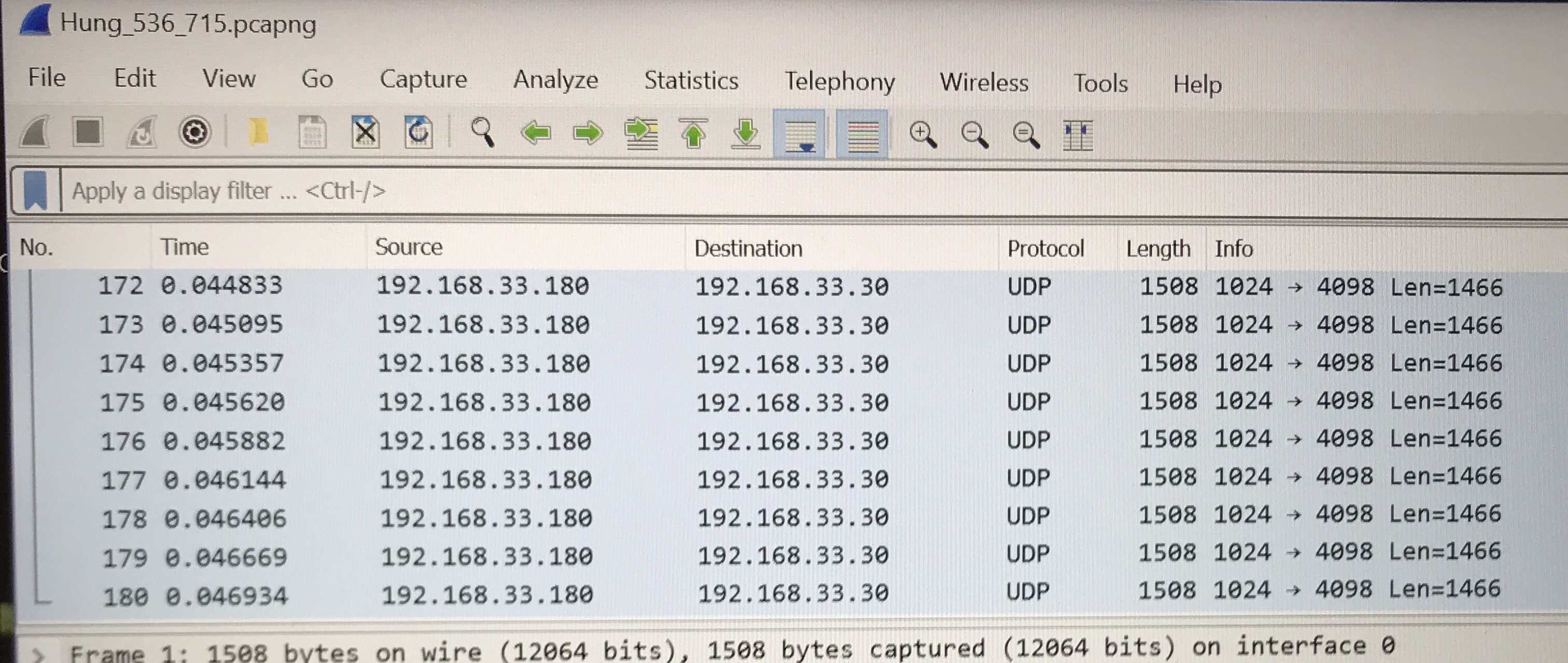The image size is (1568, 663).
Task: Go back to previous packet arrow
Action: [536, 133]
